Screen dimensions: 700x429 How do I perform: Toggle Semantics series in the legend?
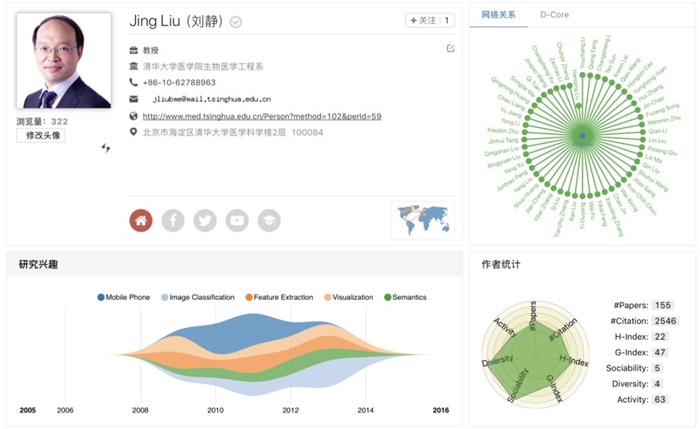coord(404,297)
